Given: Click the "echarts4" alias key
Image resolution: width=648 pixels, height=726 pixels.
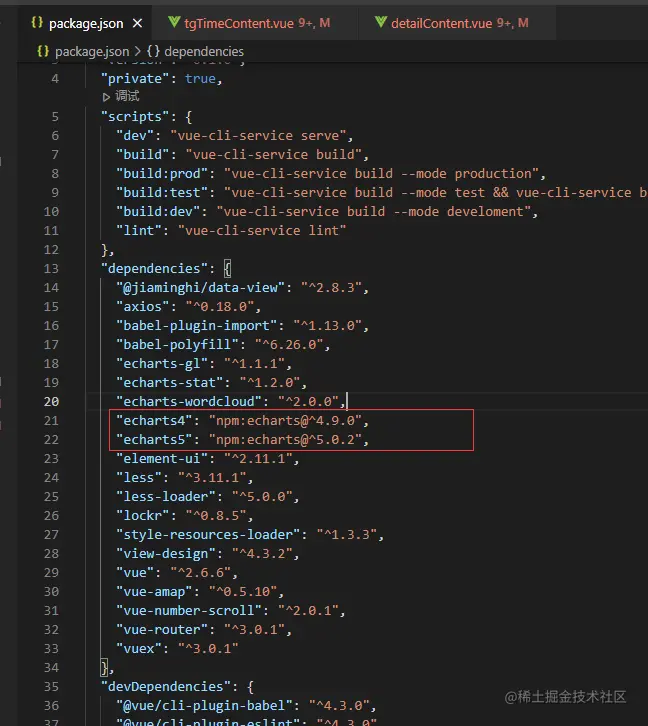Looking at the screenshot, I should point(155,420).
